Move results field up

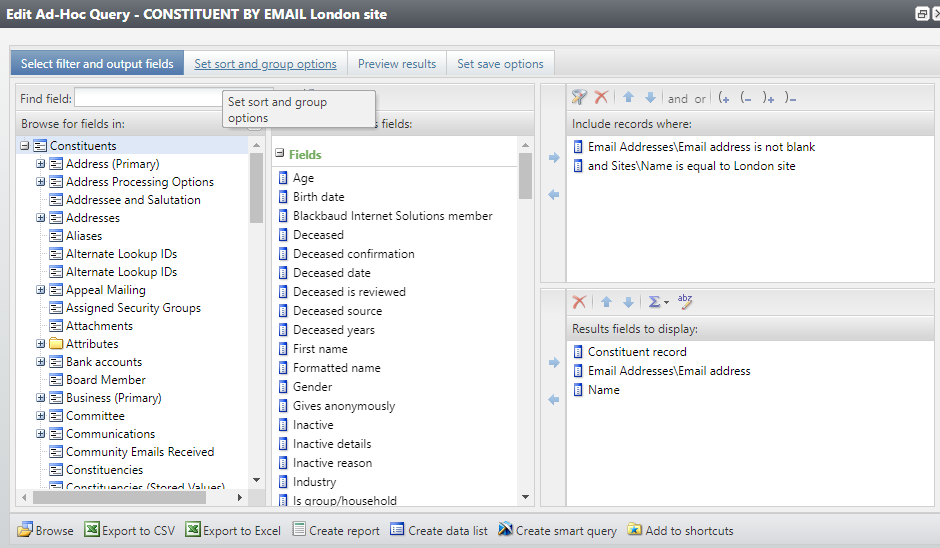pos(606,302)
